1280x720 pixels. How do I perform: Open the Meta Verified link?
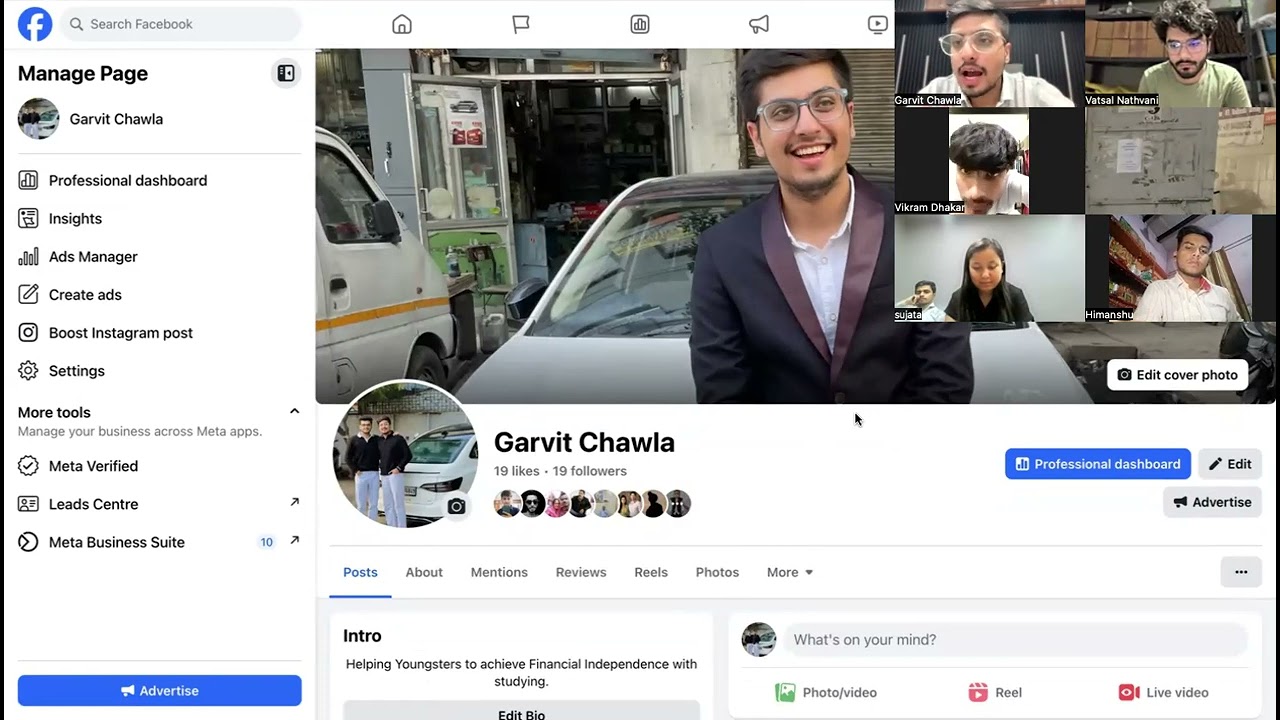coord(93,466)
